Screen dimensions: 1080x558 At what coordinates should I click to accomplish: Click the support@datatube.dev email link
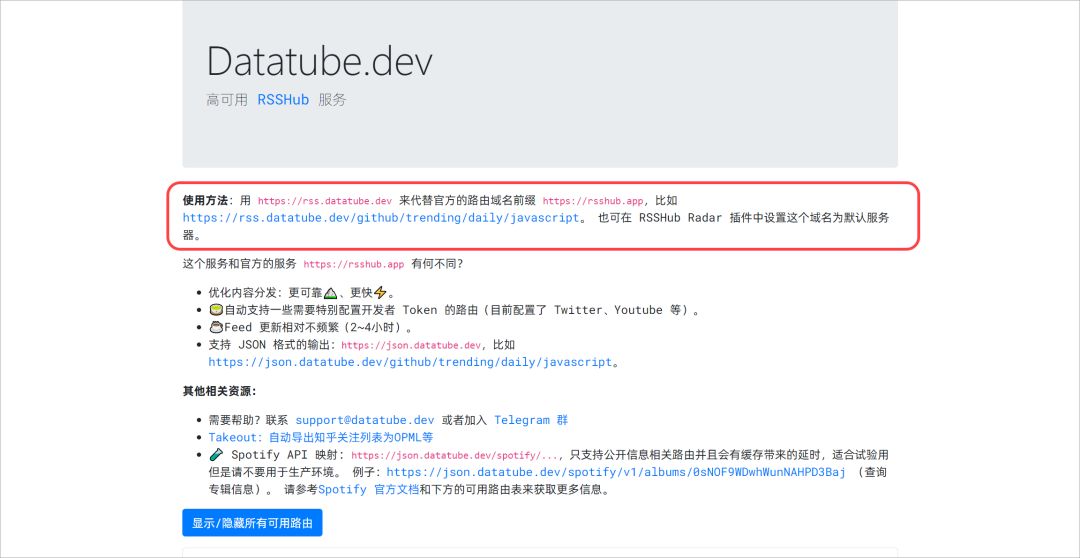[365, 420]
